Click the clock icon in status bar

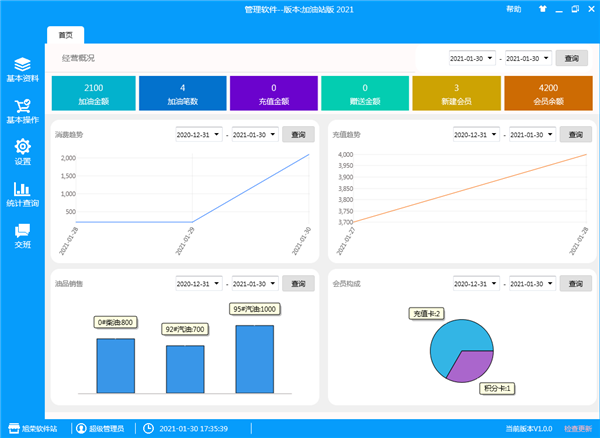tap(148, 428)
